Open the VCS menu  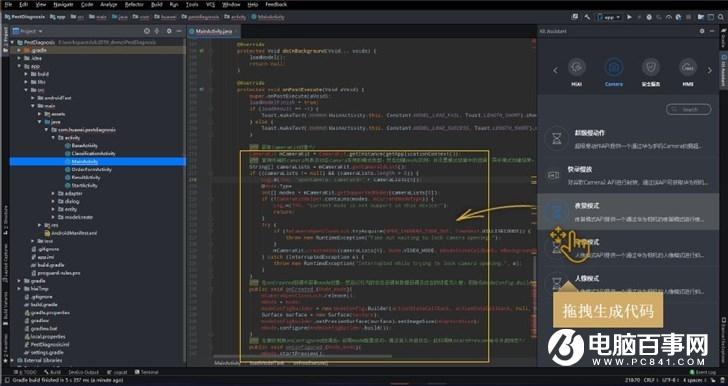click(x=210, y=4)
